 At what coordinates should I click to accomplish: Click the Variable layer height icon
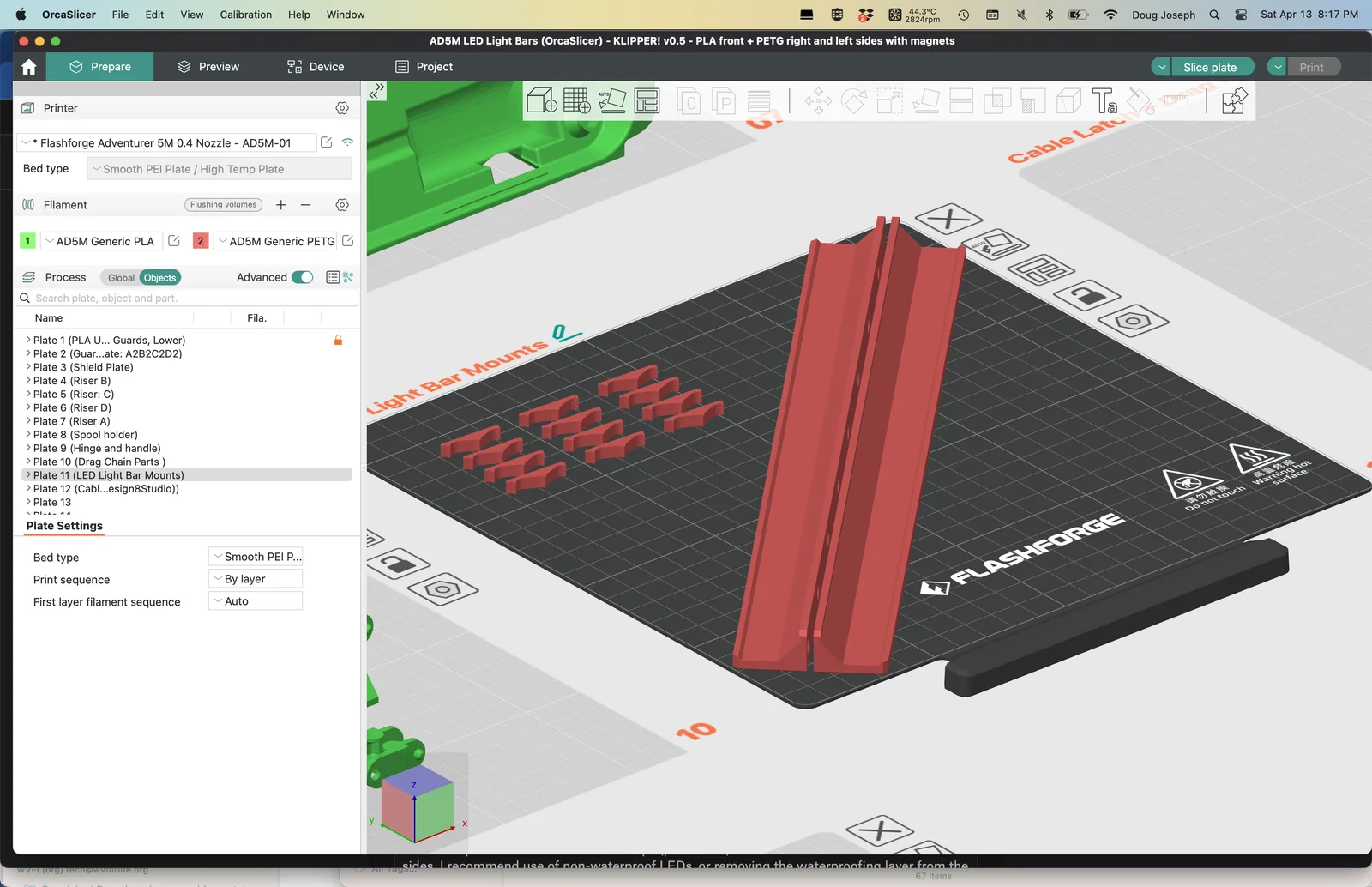pos(759,101)
